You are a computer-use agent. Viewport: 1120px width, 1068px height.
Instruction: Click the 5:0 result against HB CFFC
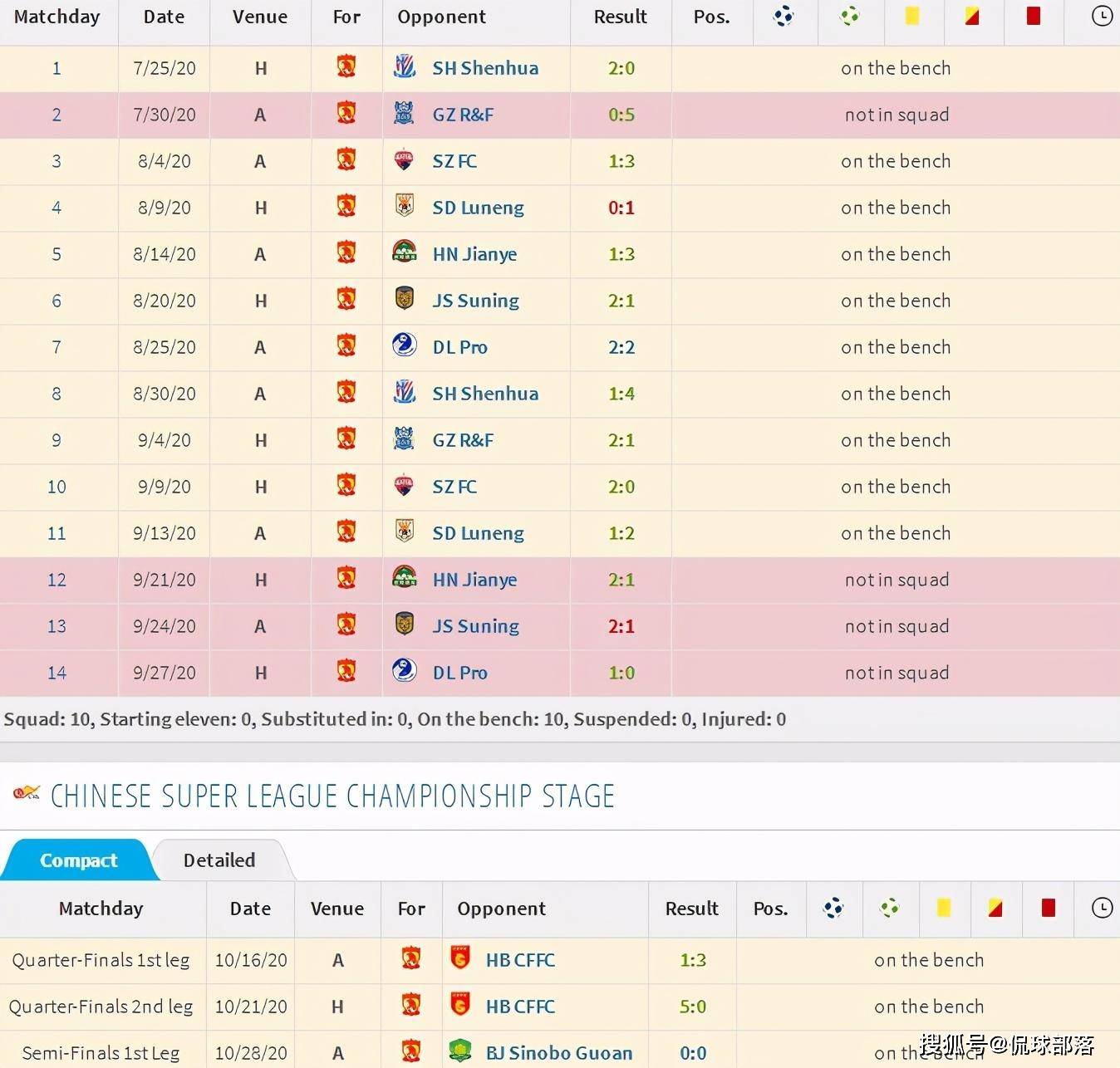[x=692, y=1007]
